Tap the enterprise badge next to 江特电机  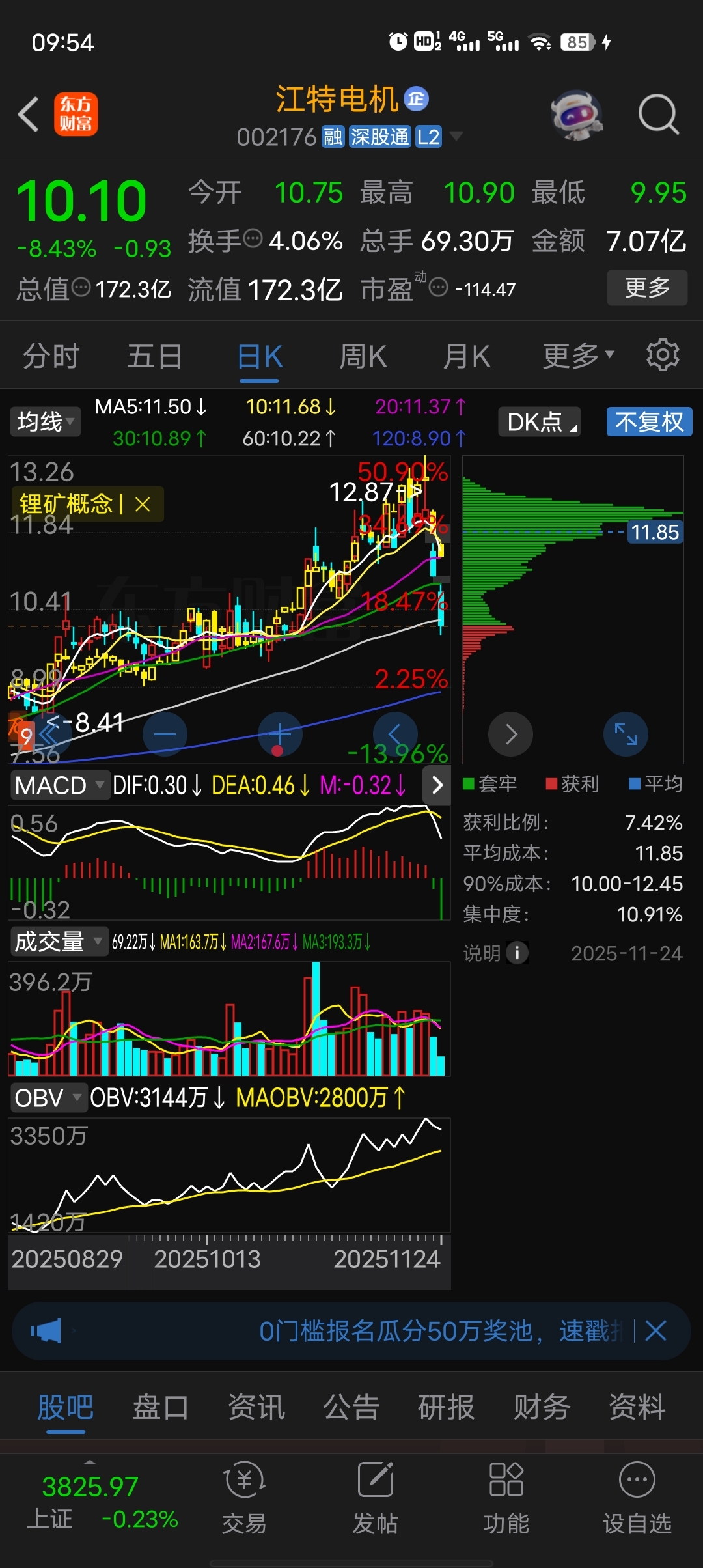click(x=417, y=99)
